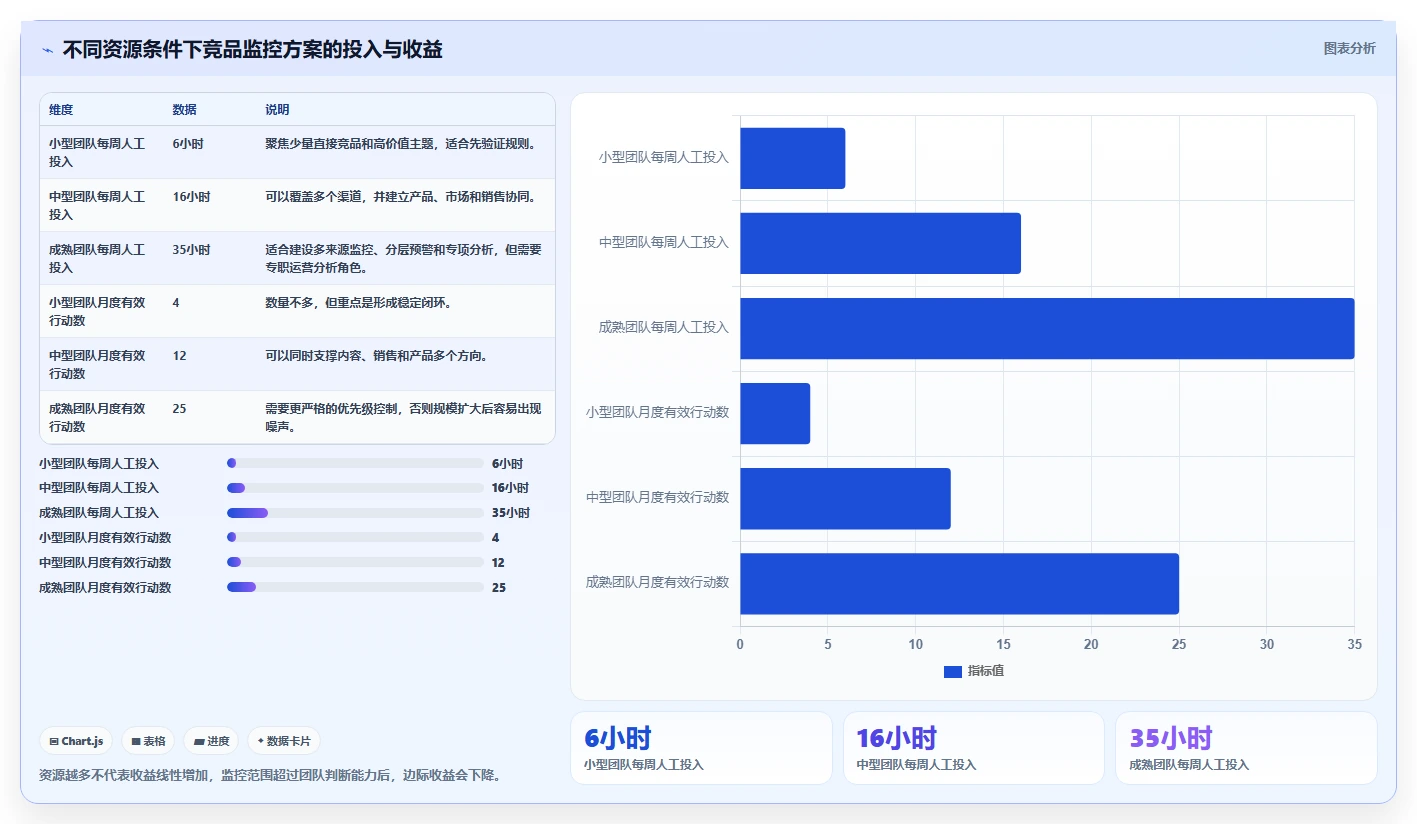Click the chart bar for 小型团队月度有效行动数
The image size is (1417, 824).
tap(775, 413)
